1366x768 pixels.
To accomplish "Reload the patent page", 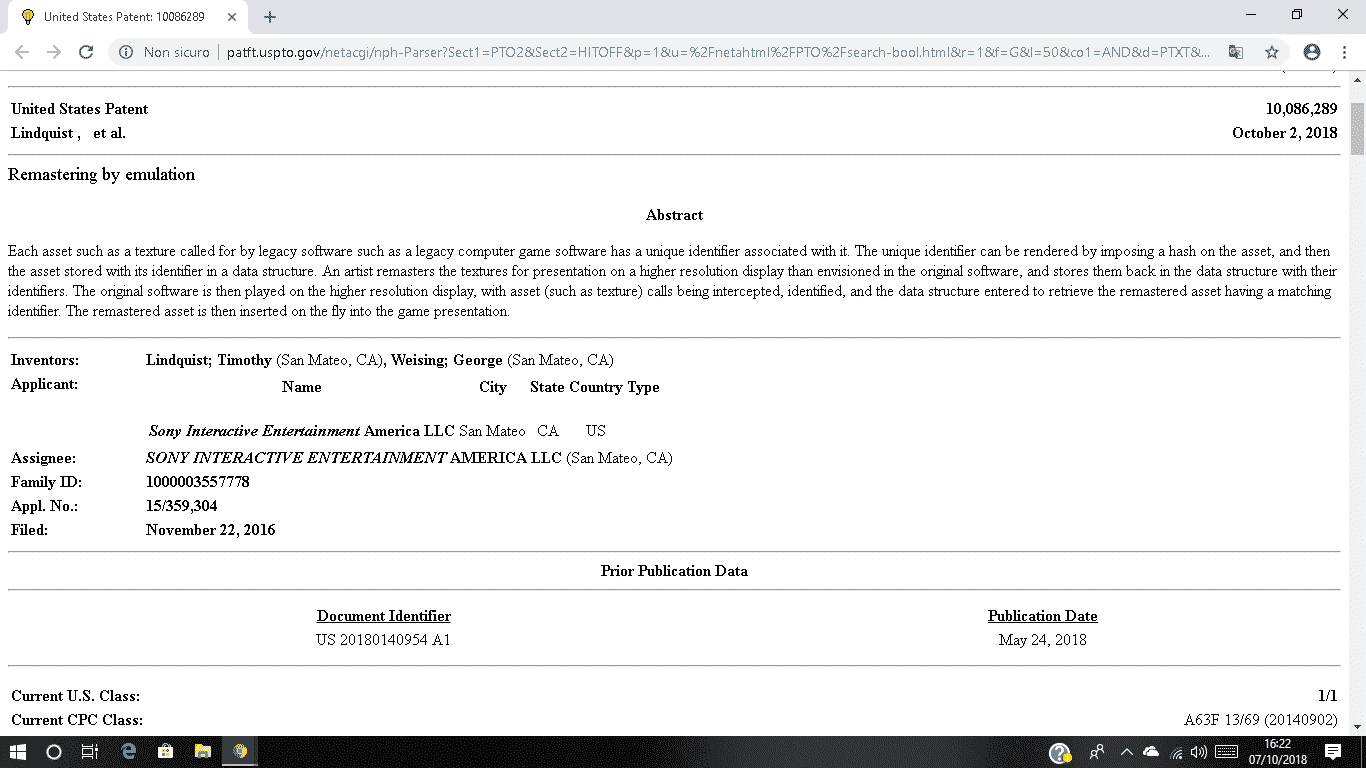I will (x=86, y=52).
